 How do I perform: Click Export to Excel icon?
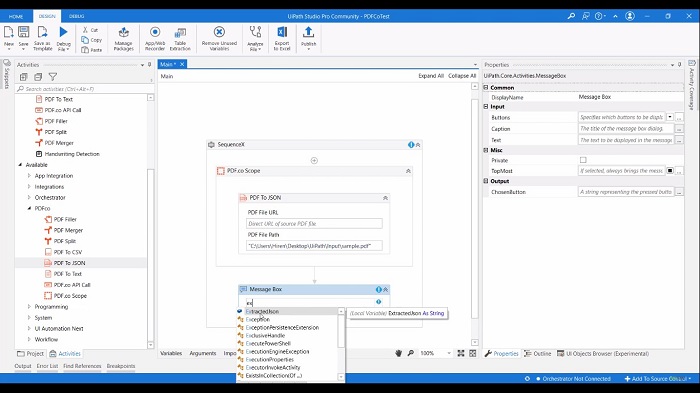pyautogui.click(x=282, y=32)
